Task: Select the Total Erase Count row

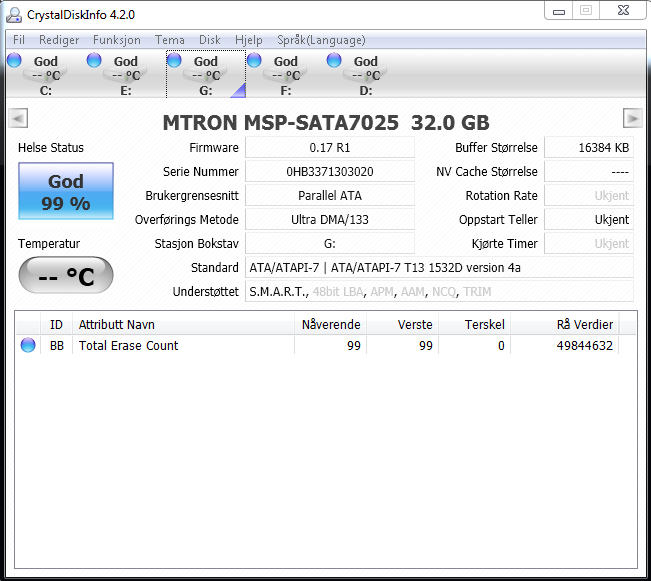Action: click(318, 346)
